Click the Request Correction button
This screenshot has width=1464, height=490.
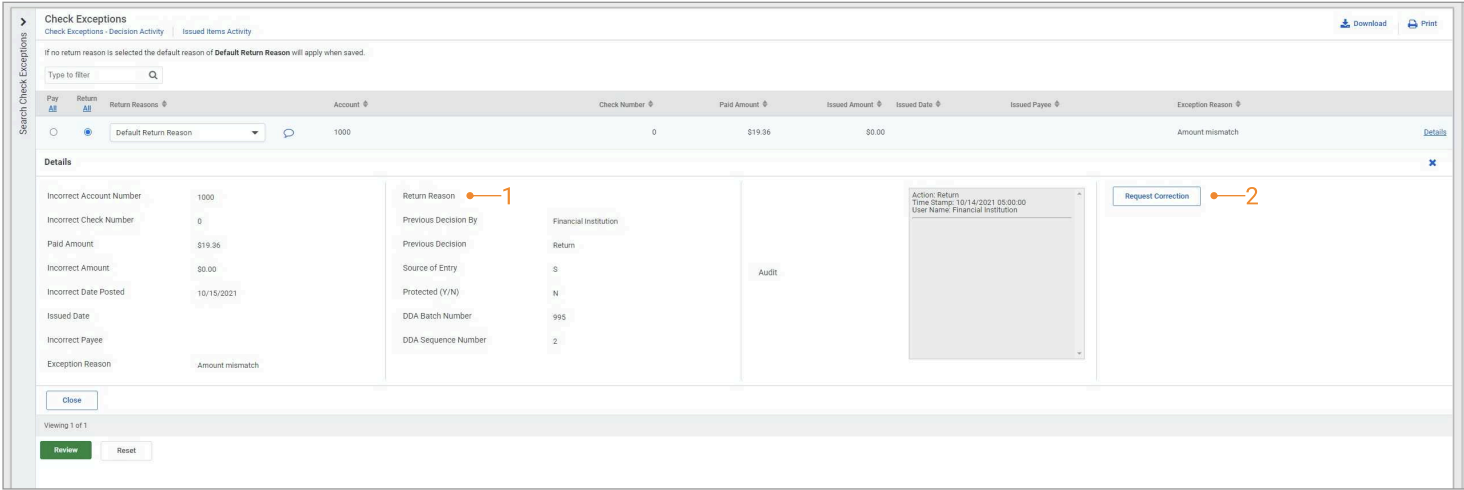pyautogui.click(x=1156, y=196)
